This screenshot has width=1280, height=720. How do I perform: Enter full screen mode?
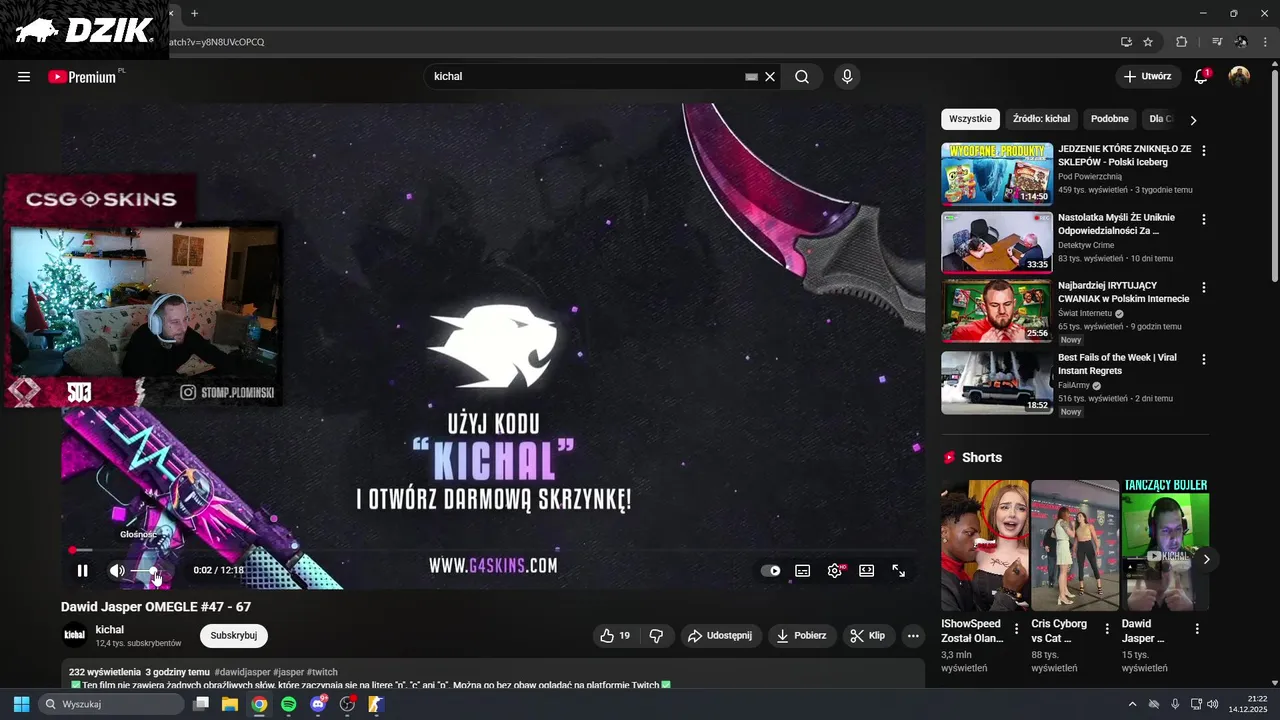pos(899,571)
